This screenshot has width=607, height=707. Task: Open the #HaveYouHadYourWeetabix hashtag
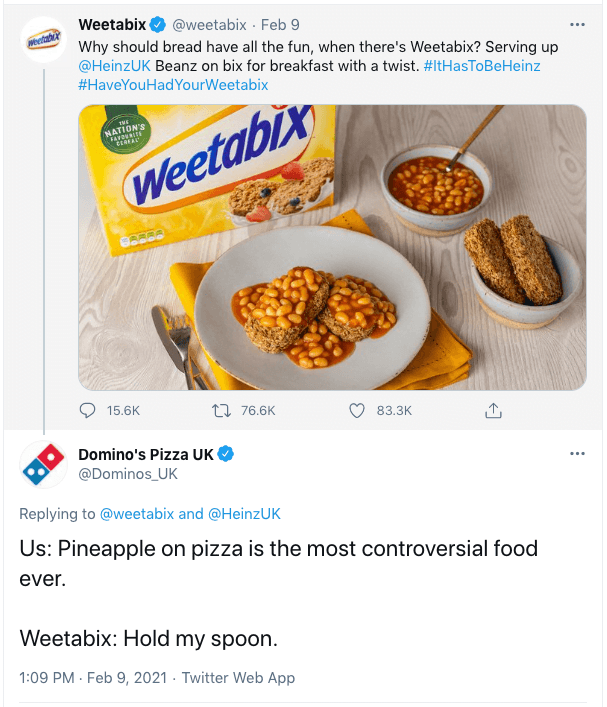pos(173,85)
